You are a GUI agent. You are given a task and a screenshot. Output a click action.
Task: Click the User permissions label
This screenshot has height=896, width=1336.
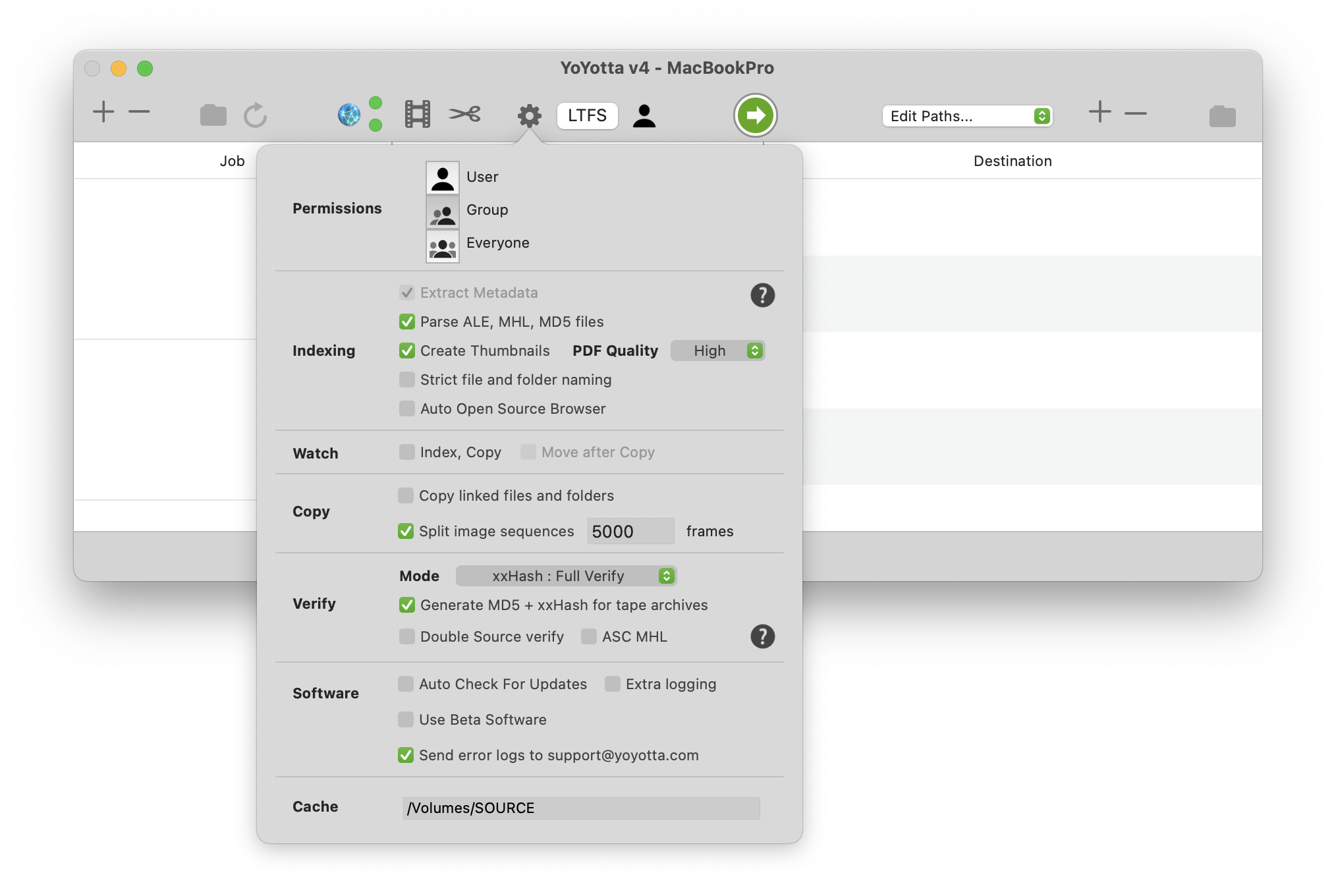(x=482, y=177)
